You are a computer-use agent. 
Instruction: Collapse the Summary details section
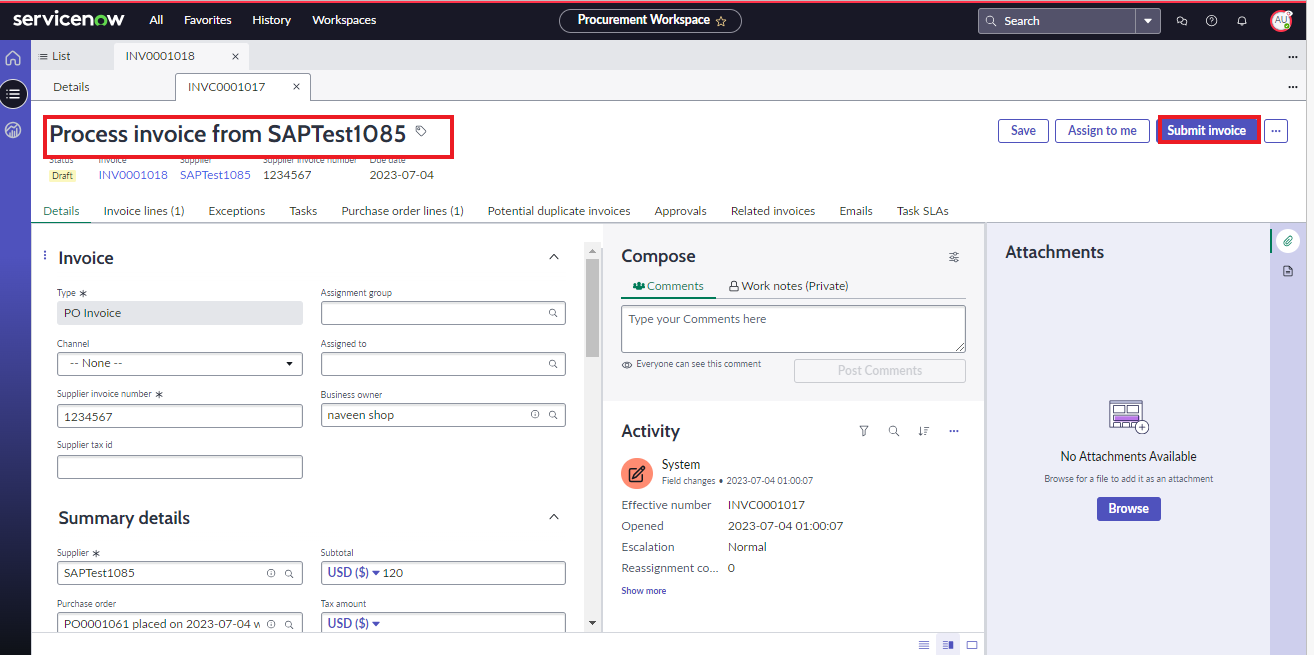click(555, 517)
